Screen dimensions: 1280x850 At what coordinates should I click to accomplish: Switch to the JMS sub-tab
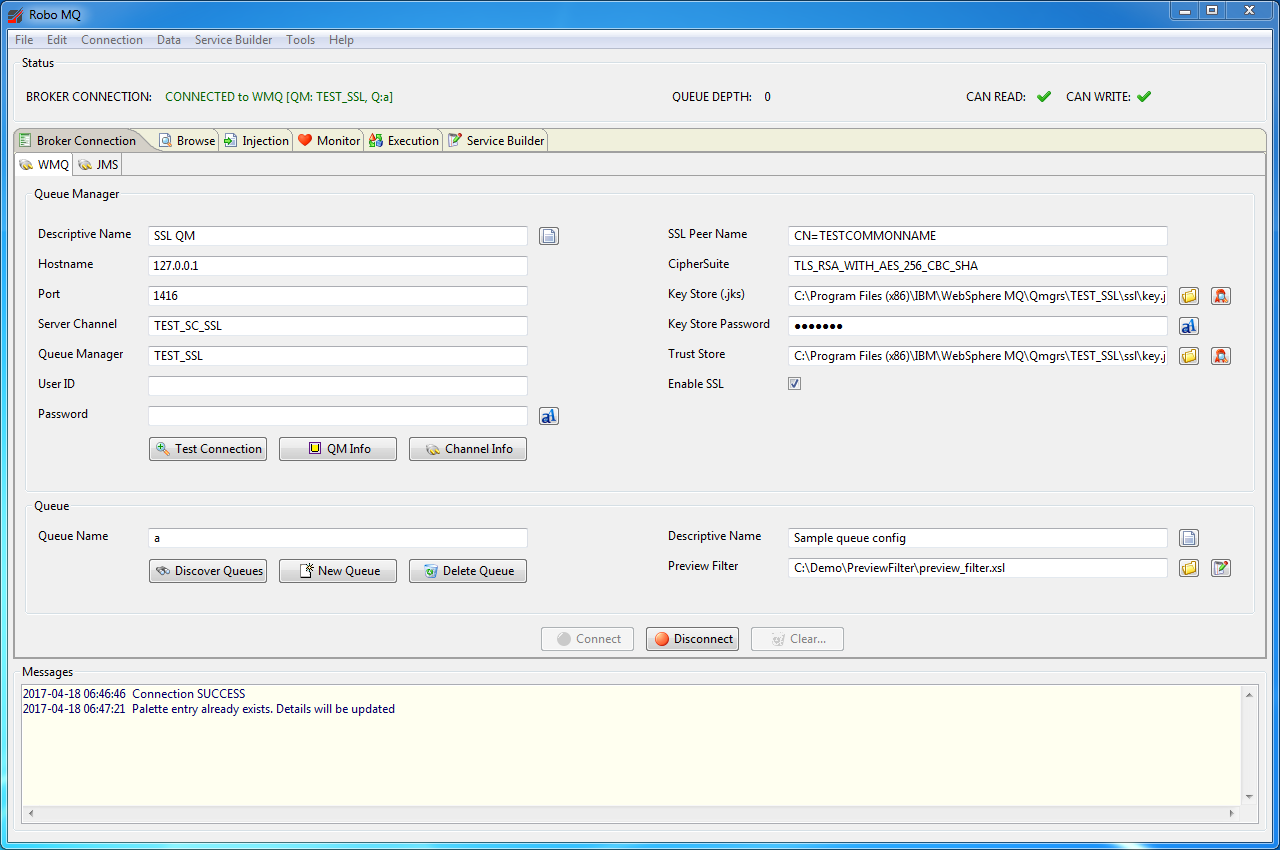[98, 164]
